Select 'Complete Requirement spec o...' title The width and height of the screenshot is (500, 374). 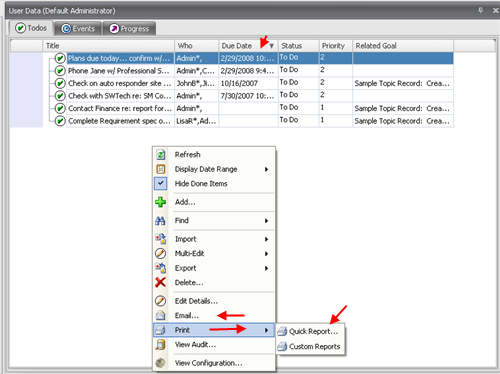coord(119,121)
